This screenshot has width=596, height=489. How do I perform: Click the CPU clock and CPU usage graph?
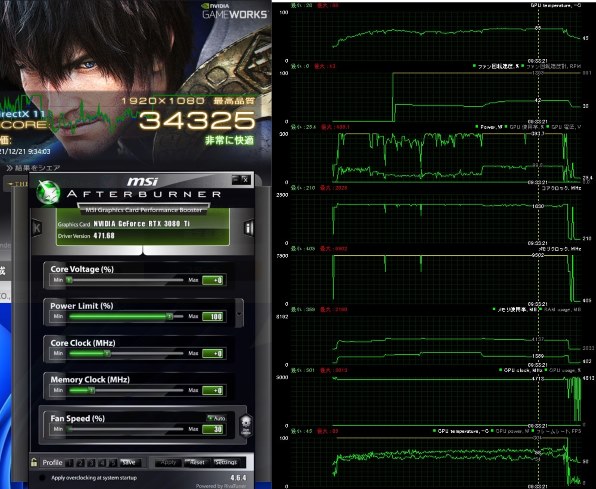tap(435, 401)
